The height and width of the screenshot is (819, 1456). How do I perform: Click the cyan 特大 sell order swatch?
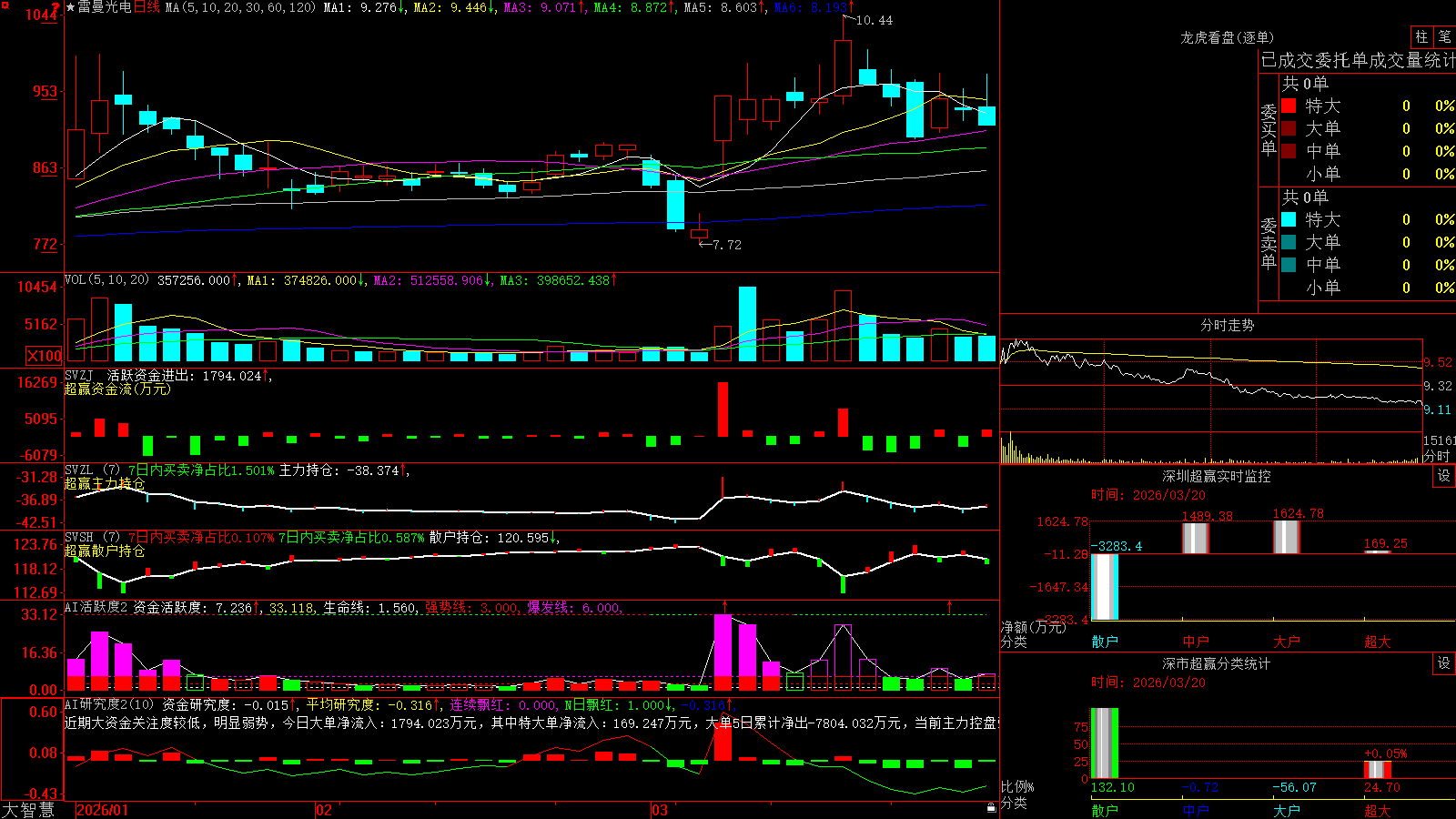click(1289, 219)
